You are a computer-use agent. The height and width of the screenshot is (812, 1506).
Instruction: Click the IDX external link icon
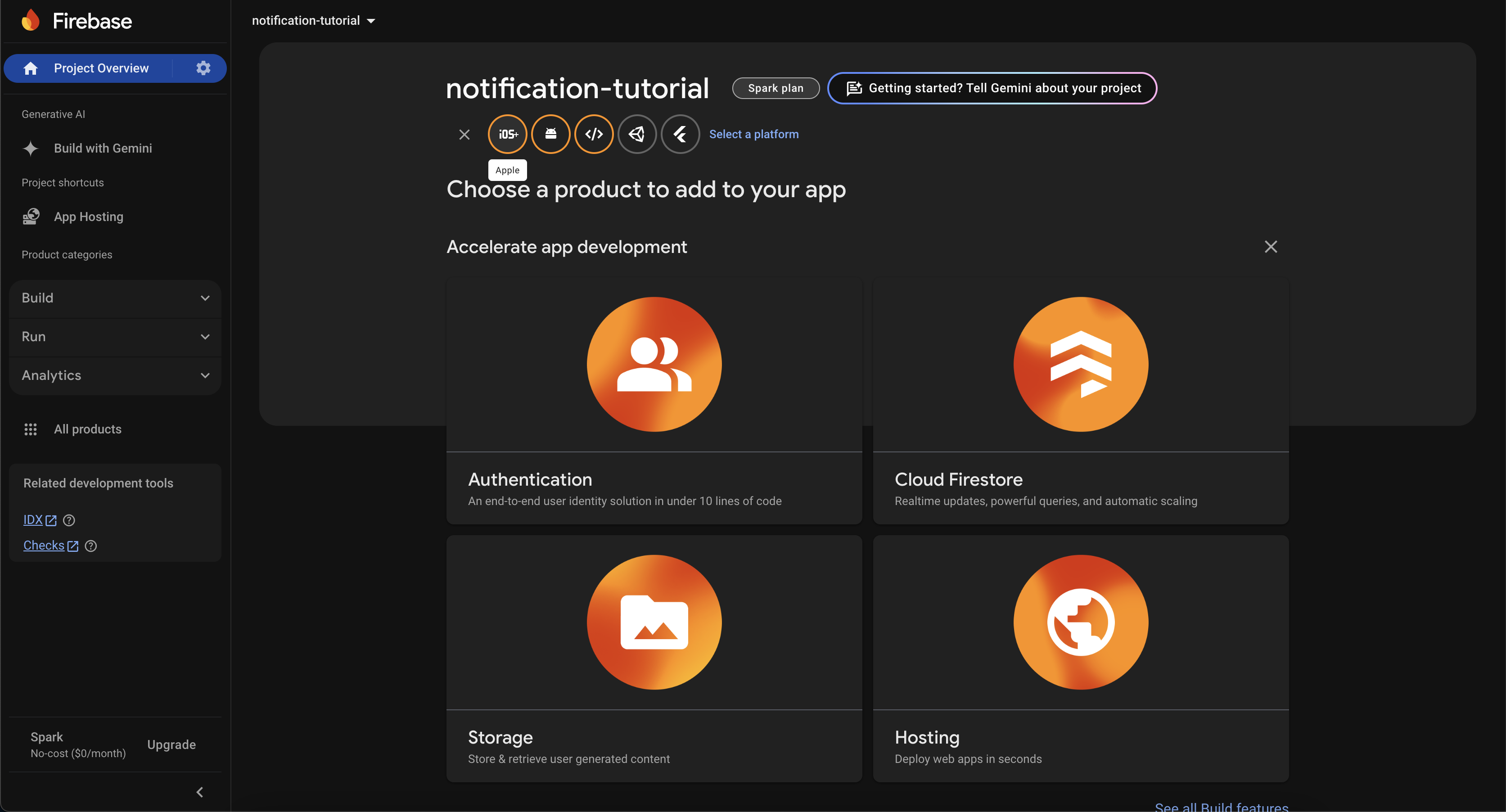point(51,520)
